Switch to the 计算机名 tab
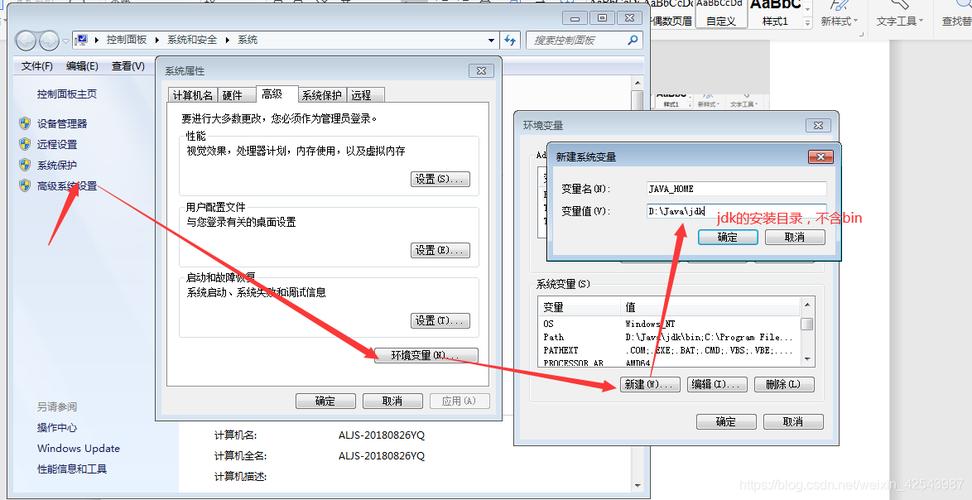 [193, 95]
